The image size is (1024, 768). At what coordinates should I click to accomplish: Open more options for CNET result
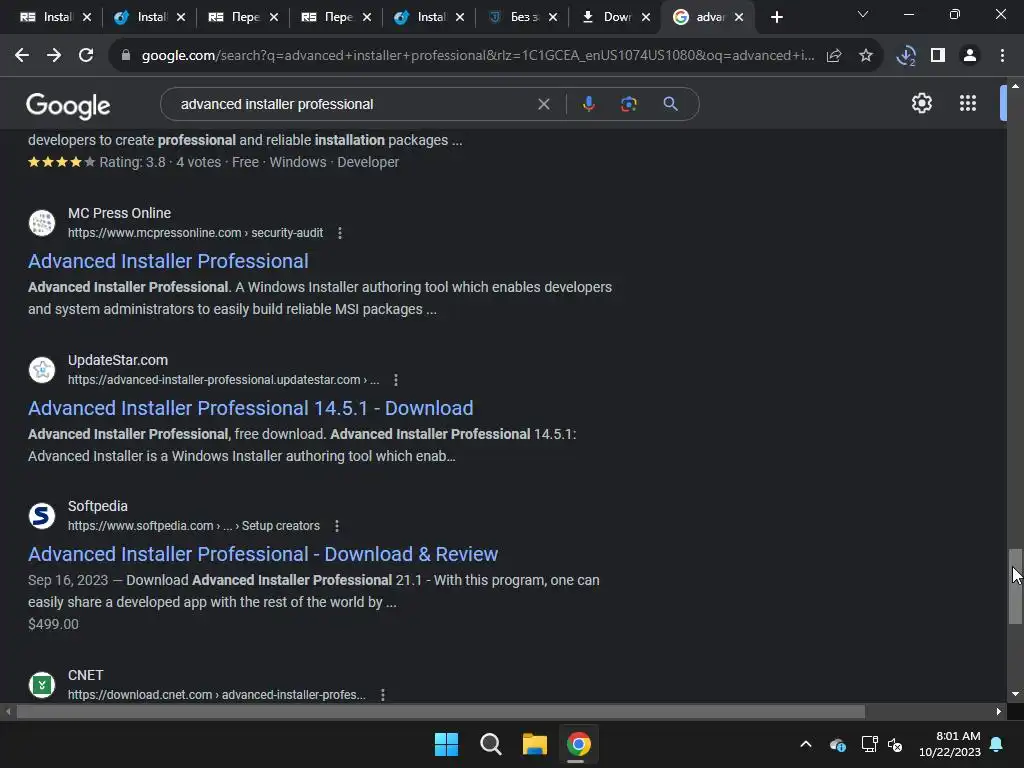coord(383,695)
